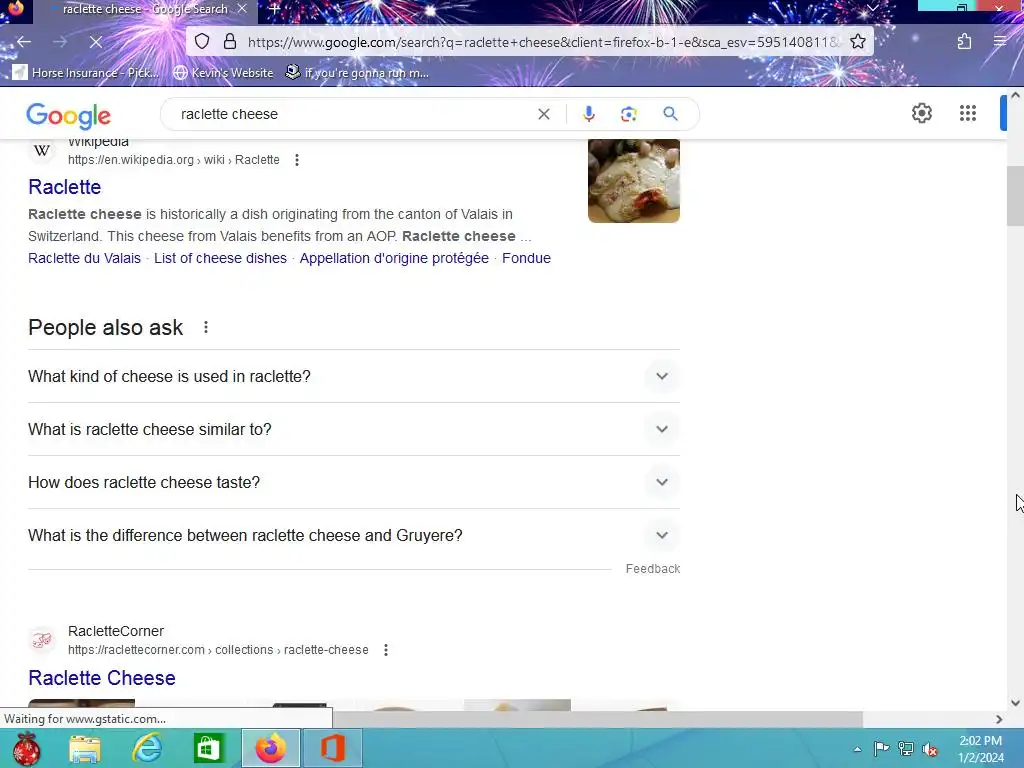Start voice search with microphone icon
This screenshot has height=768, width=1024.
click(588, 114)
